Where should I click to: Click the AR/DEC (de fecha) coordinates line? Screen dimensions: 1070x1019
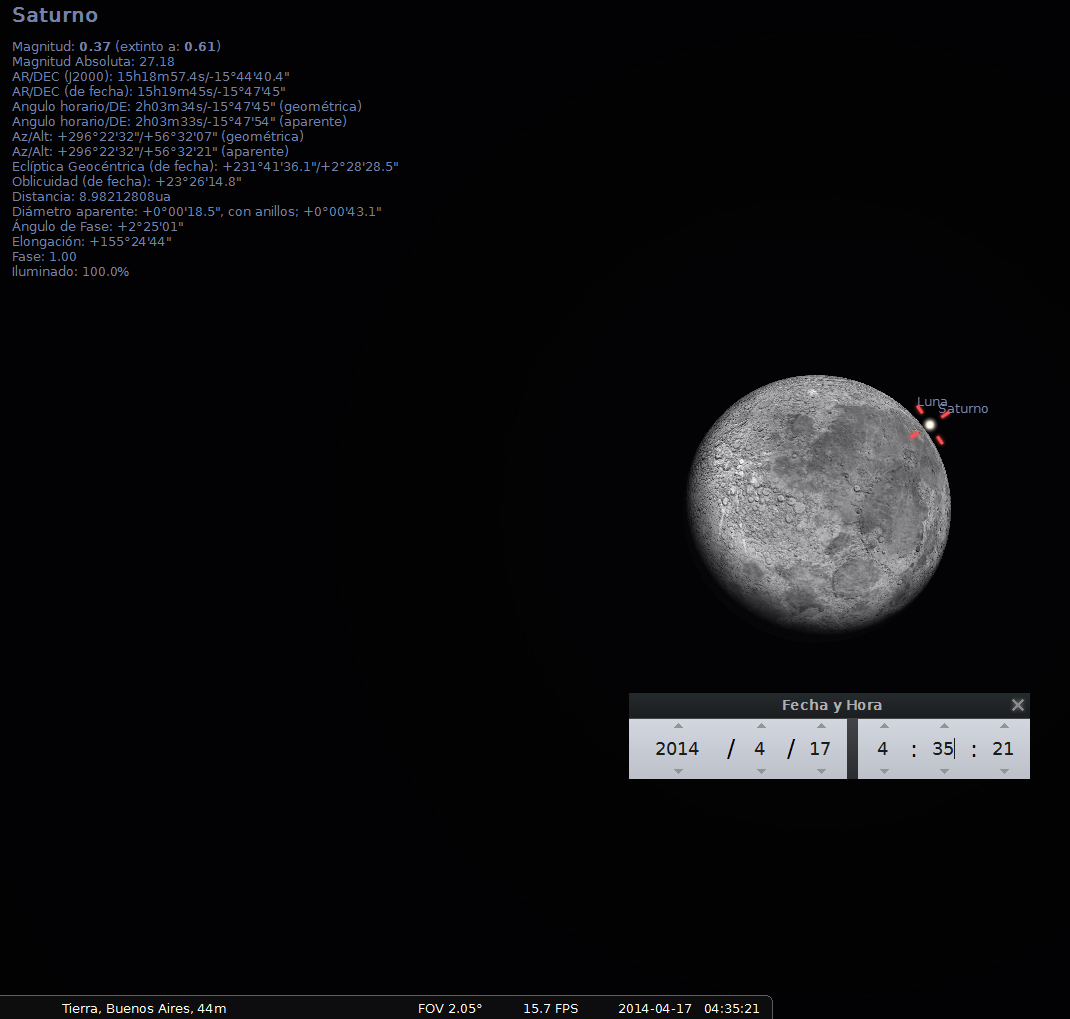pyautogui.click(x=149, y=91)
